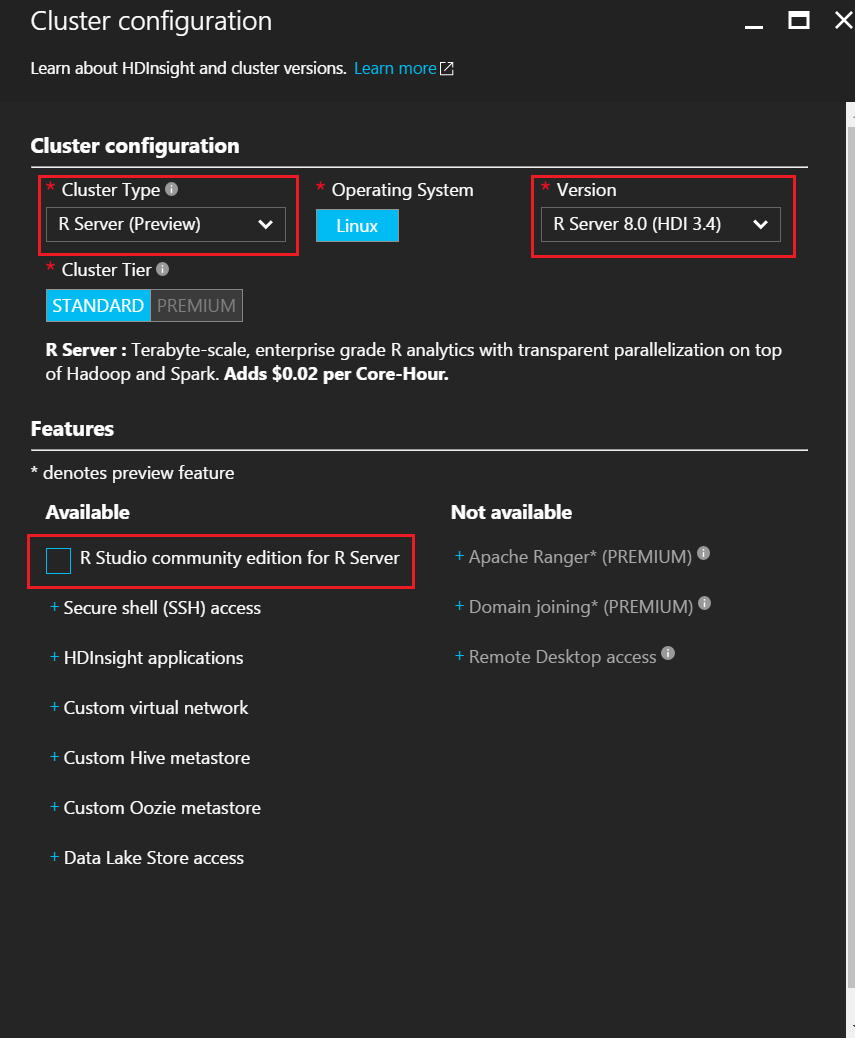Click the Custom Hive metastore label
The image size is (855, 1038).
point(157,758)
